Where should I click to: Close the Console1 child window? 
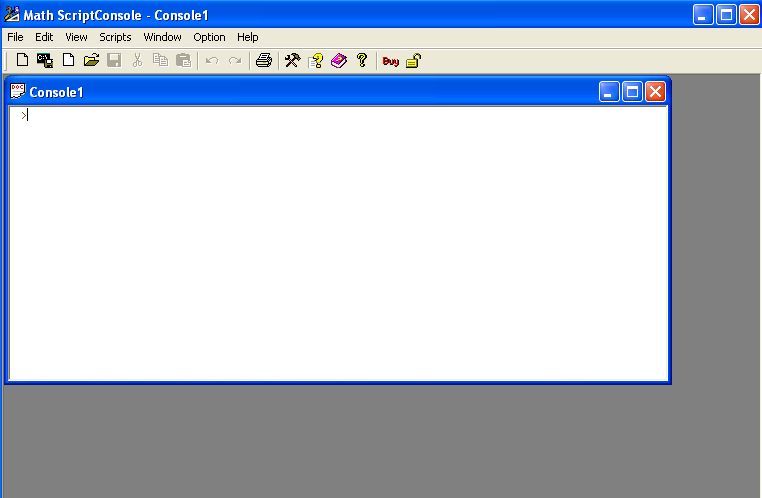[x=655, y=91]
